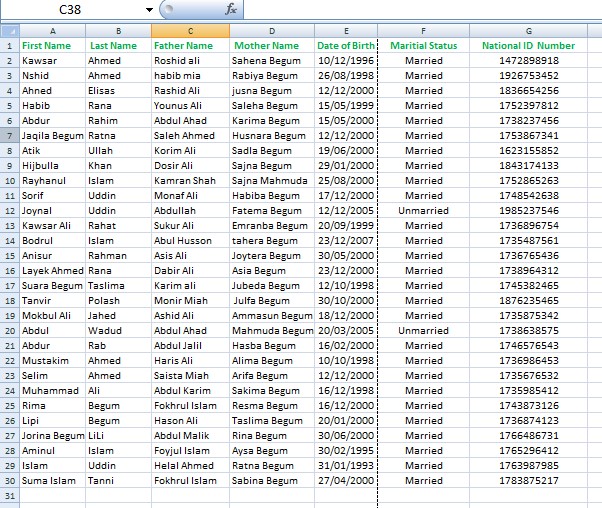Select column C header
The image size is (602, 508).
[183, 31]
